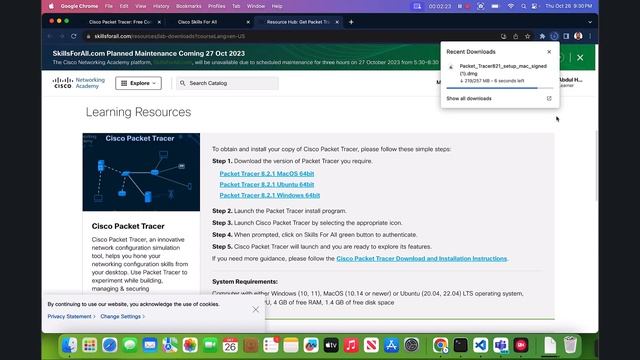Stop the screen recording red button
640x360 pixels.
coord(467,6)
